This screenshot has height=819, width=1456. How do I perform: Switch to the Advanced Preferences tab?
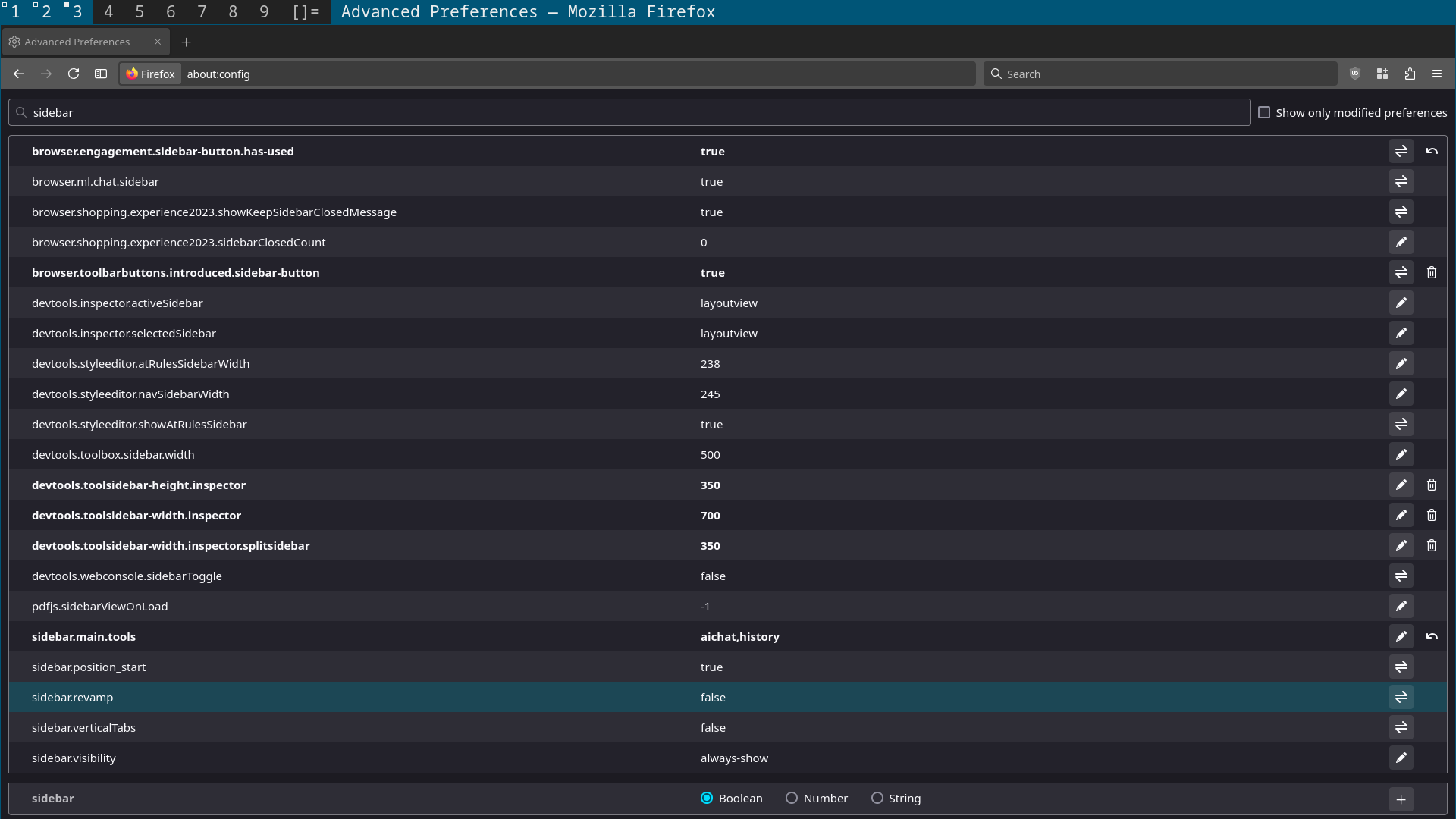tap(77, 42)
